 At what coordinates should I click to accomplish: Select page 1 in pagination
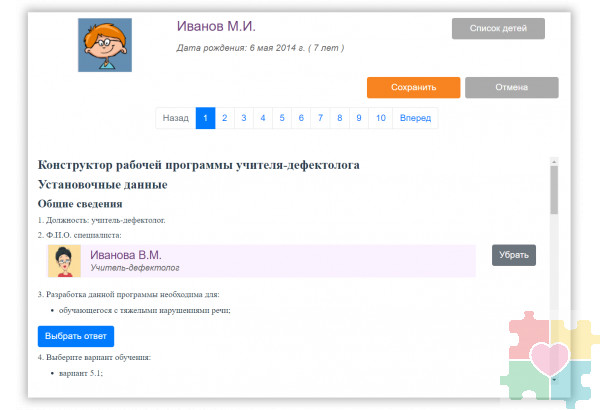point(205,118)
